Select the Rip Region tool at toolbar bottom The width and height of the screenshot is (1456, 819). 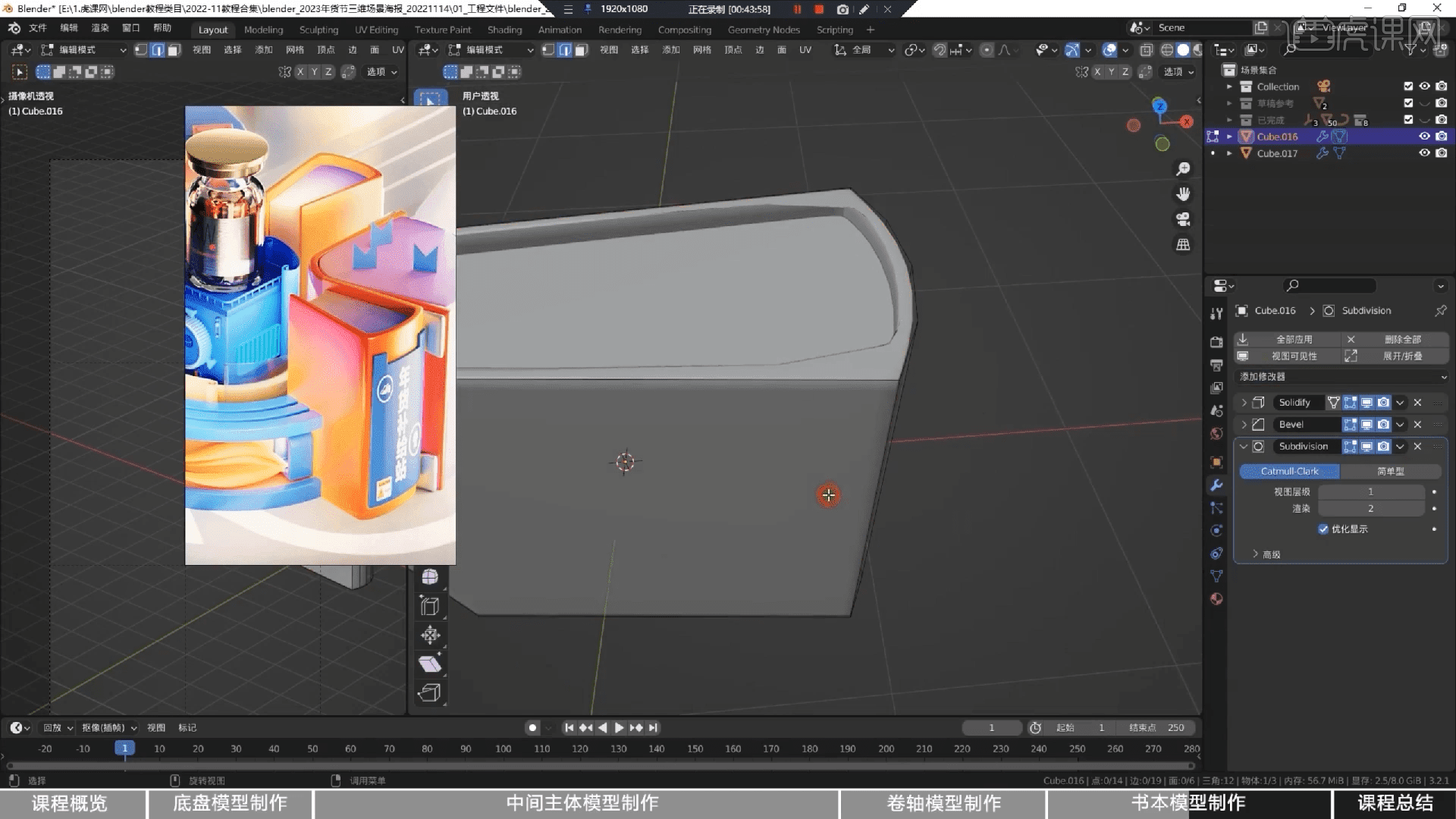pos(430,692)
